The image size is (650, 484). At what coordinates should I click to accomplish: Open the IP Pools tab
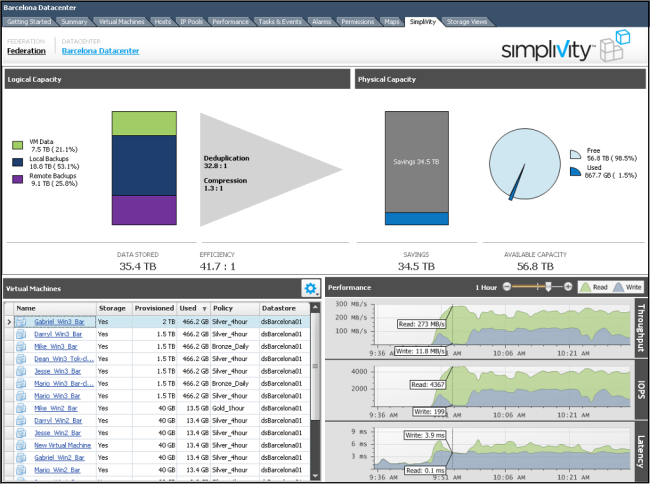[x=192, y=22]
